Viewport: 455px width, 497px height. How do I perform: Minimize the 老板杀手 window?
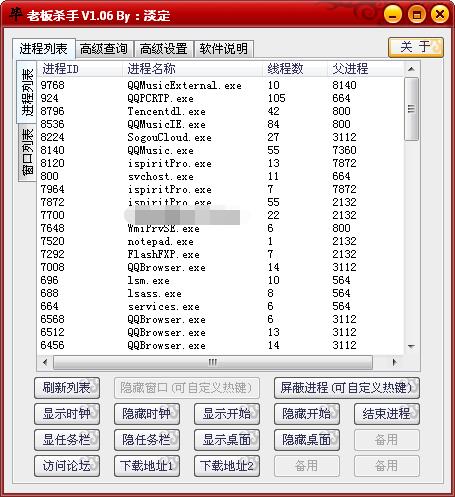393,15
